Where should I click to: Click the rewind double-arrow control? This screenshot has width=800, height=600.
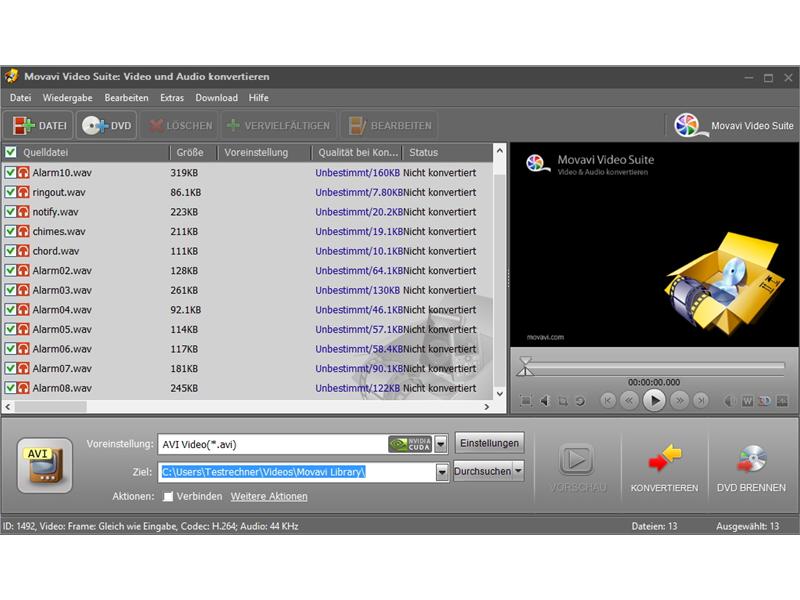click(630, 401)
